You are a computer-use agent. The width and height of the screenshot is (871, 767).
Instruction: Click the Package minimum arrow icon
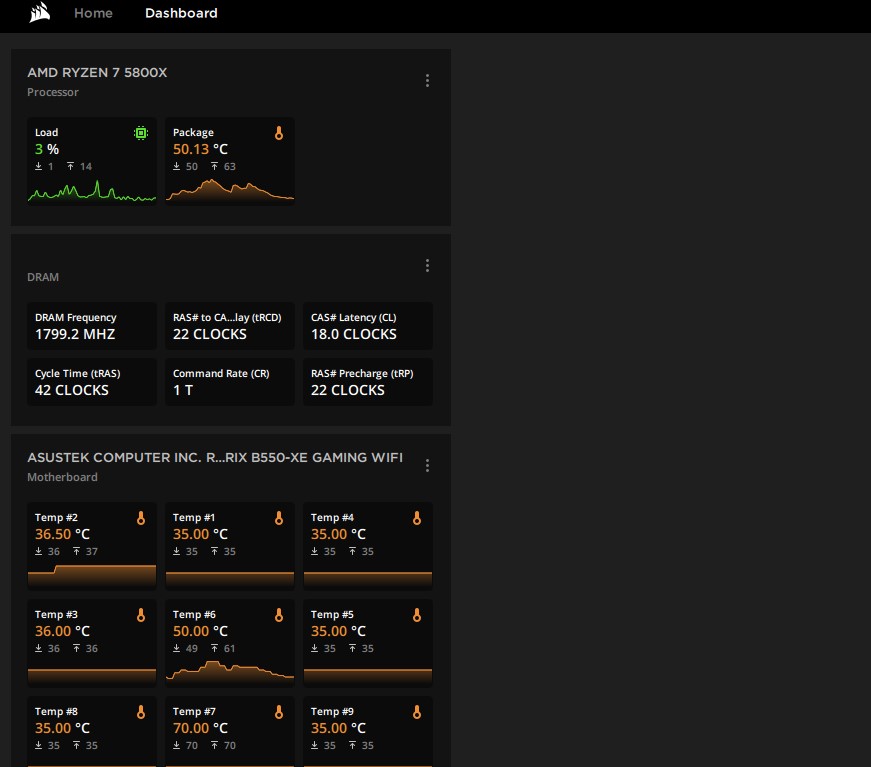pyautogui.click(x=176, y=166)
